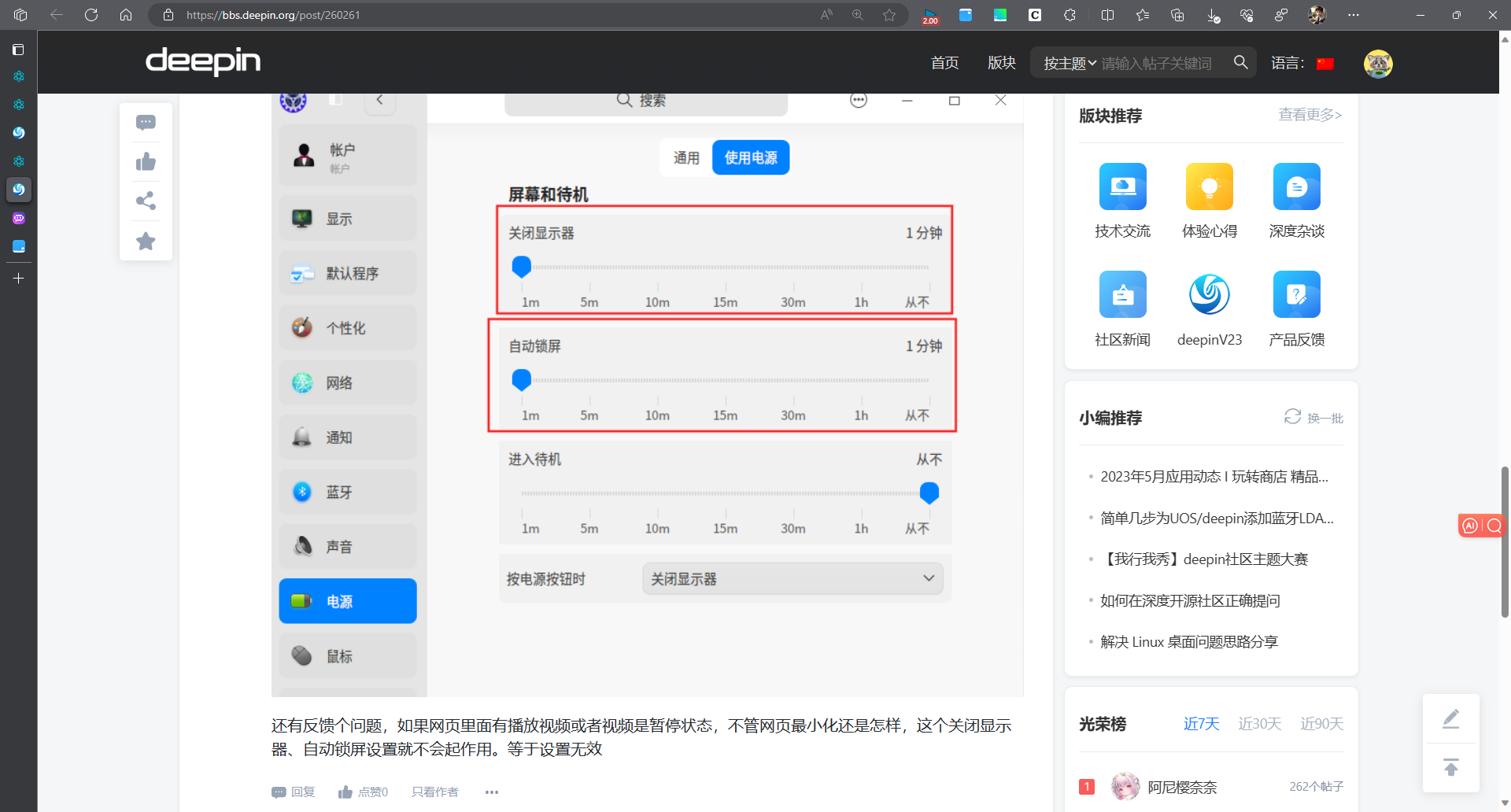
Task: Open the 社区新闻 board icon
Action: pos(1122,293)
